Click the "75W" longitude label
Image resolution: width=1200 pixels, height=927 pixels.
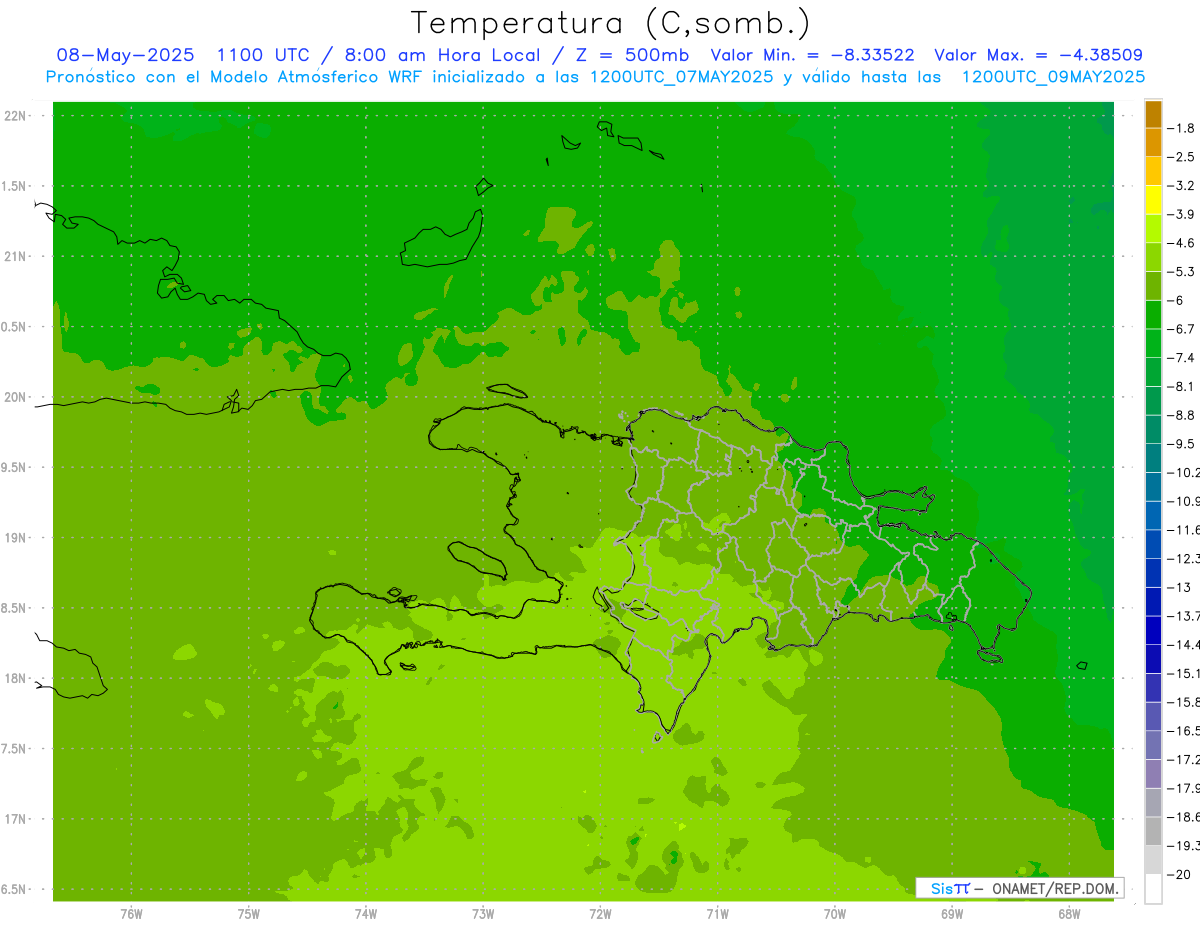[248, 914]
